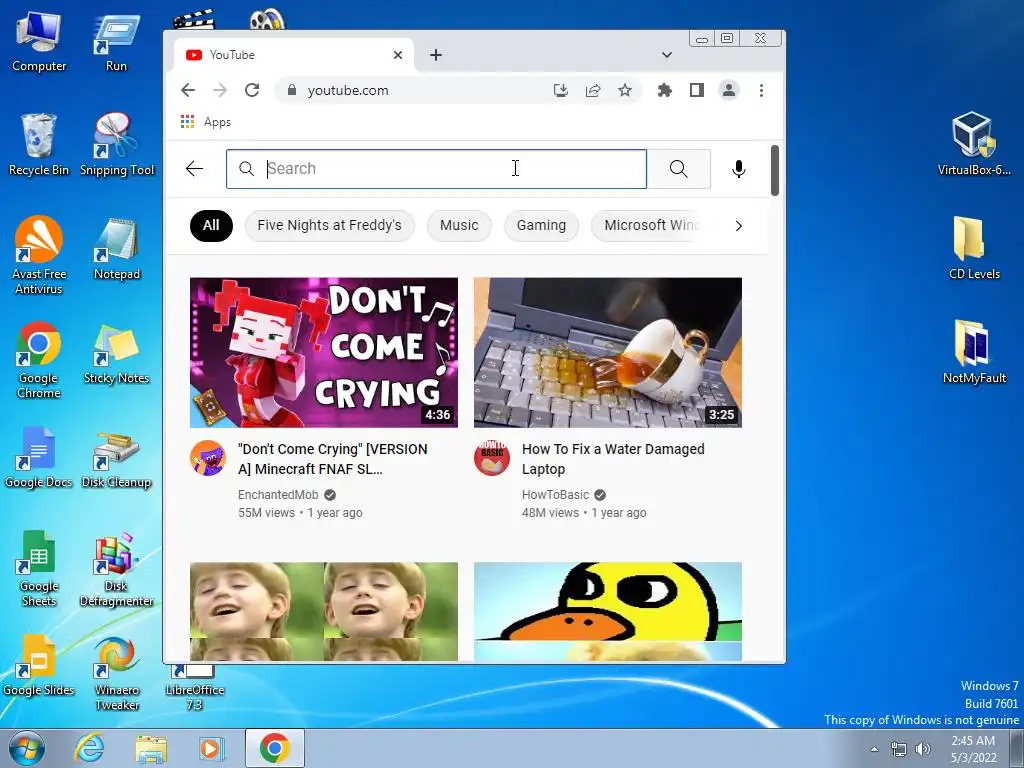Visit HowToBasic channel name link
The image size is (1024, 768).
click(x=555, y=494)
